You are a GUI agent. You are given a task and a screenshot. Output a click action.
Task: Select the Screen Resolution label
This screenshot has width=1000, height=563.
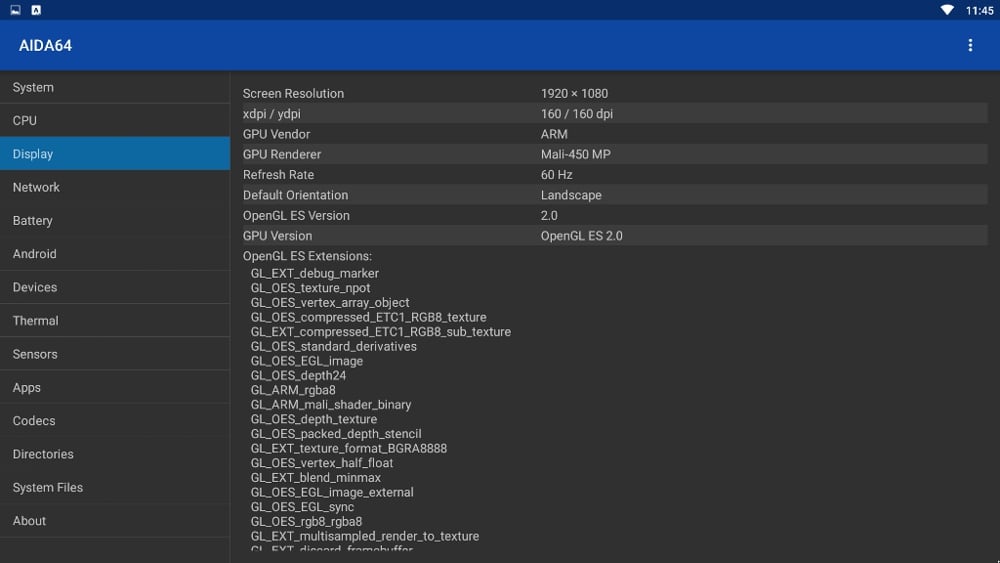coord(293,93)
